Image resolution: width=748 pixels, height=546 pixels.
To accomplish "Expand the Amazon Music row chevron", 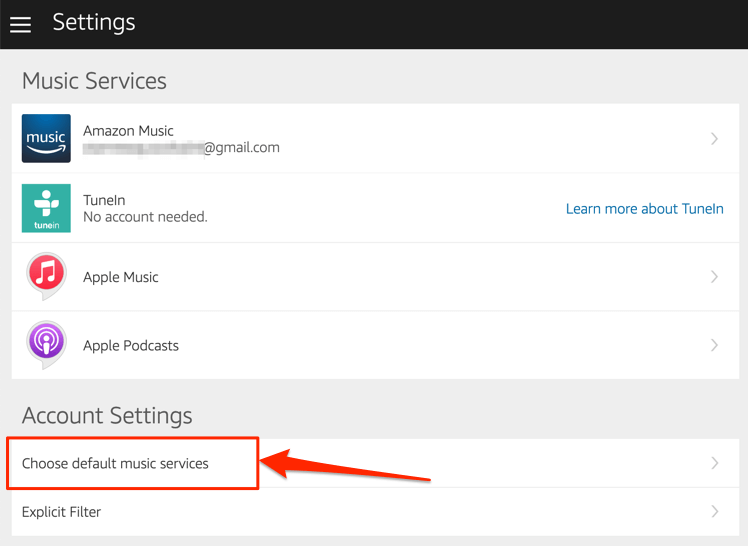I will 714,139.
